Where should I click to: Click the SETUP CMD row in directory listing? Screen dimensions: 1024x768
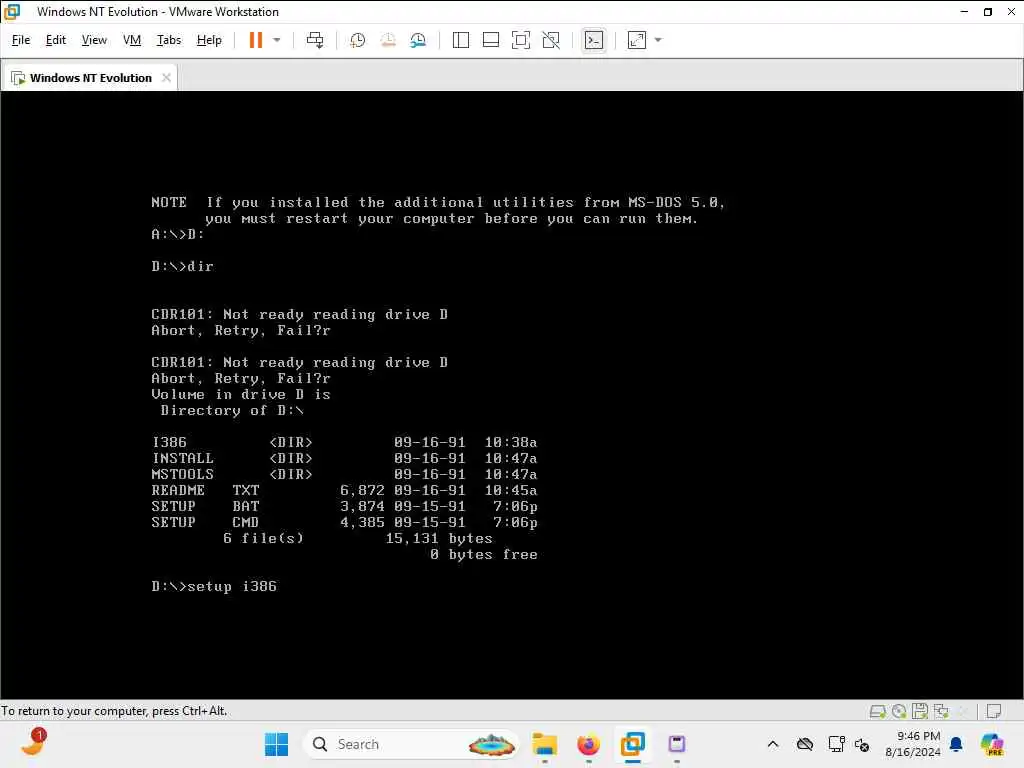[x=344, y=522]
